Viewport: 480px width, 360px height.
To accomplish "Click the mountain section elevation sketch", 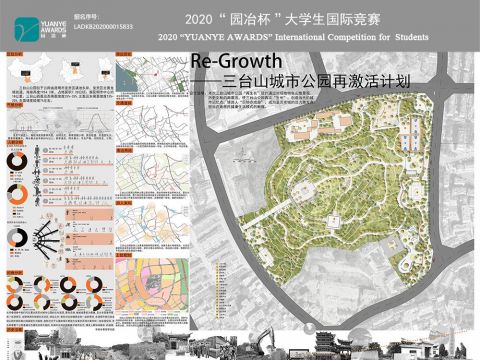I will point(60,120).
